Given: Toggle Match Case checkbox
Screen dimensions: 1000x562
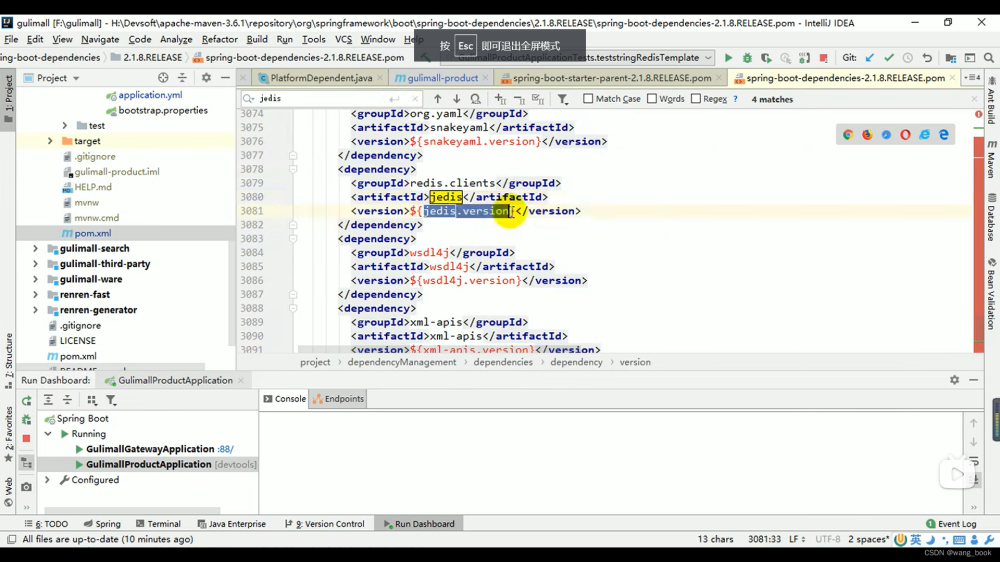Looking at the screenshot, I should pyautogui.click(x=588, y=99).
